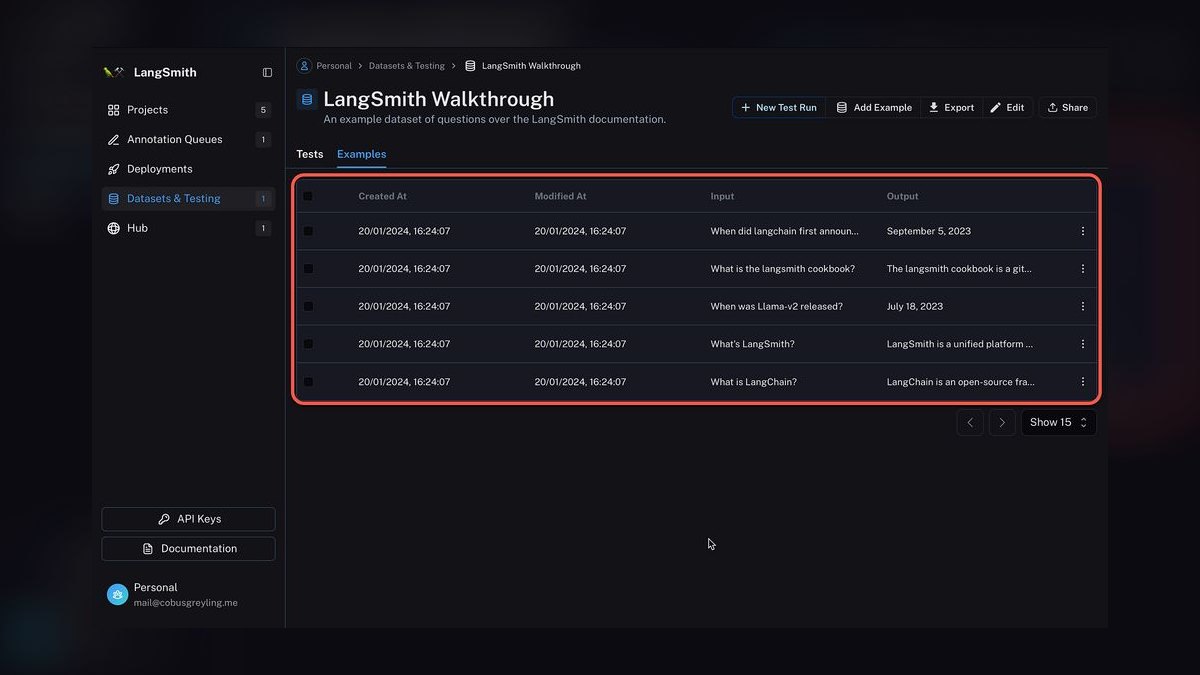Share the dataset
1200x675 pixels.
[x=1067, y=107]
